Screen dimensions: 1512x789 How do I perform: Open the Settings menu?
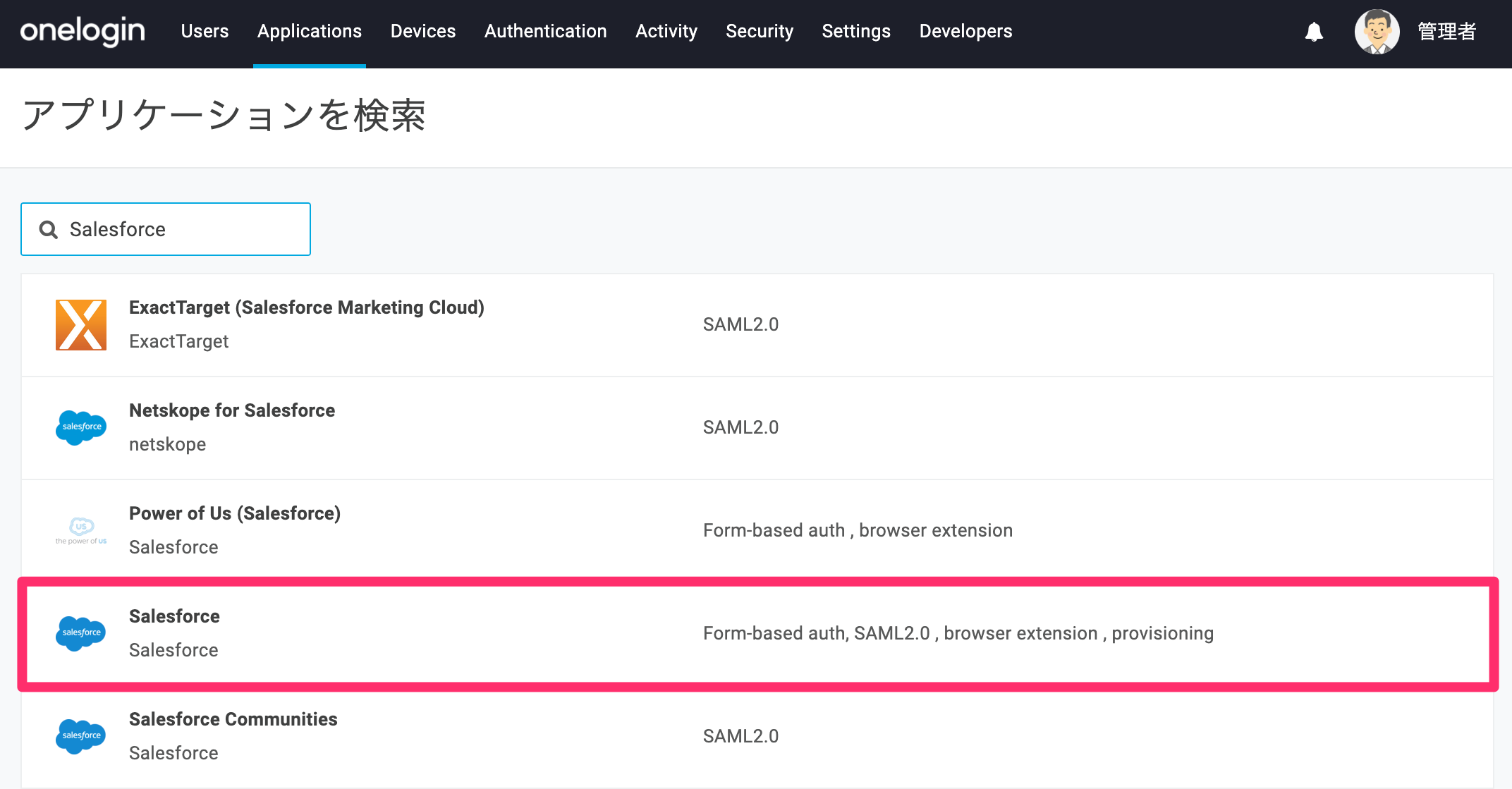point(856,31)
